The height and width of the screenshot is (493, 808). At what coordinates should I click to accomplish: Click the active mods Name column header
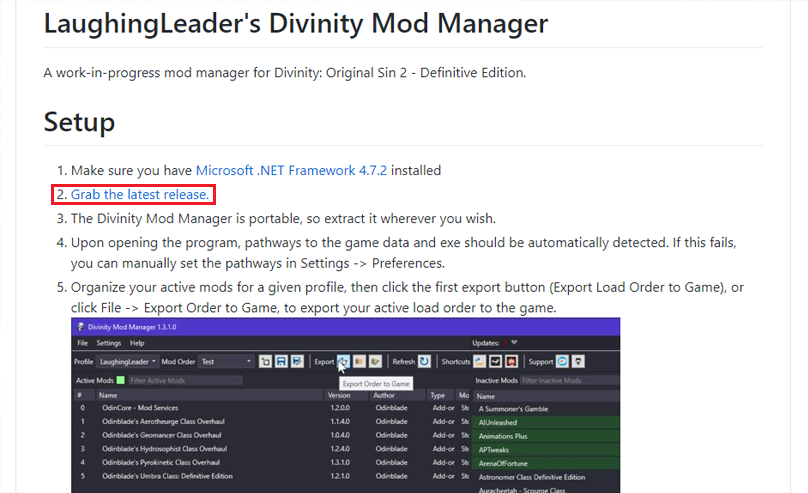pos(209,395)
